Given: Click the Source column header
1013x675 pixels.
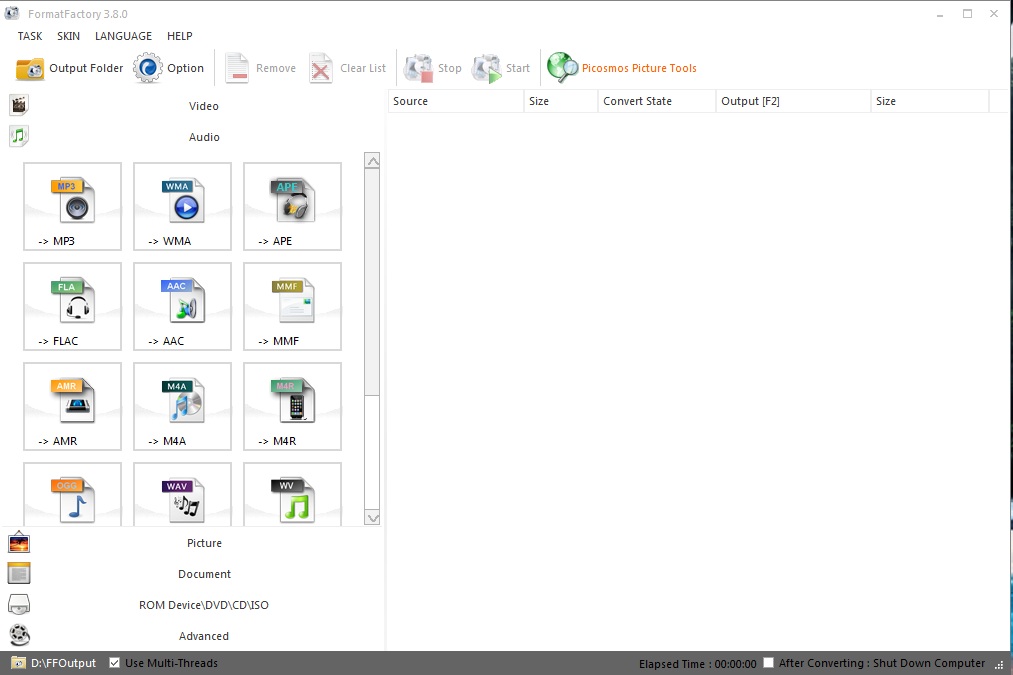Looking at the screenshot, I should click(455, 101).
